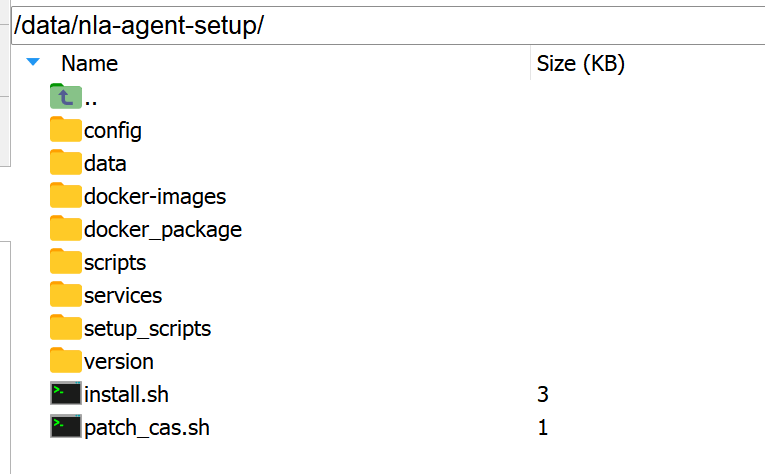The image size is (765, 474).
Task: Select the version folder icon
Action: click(65, 361)
